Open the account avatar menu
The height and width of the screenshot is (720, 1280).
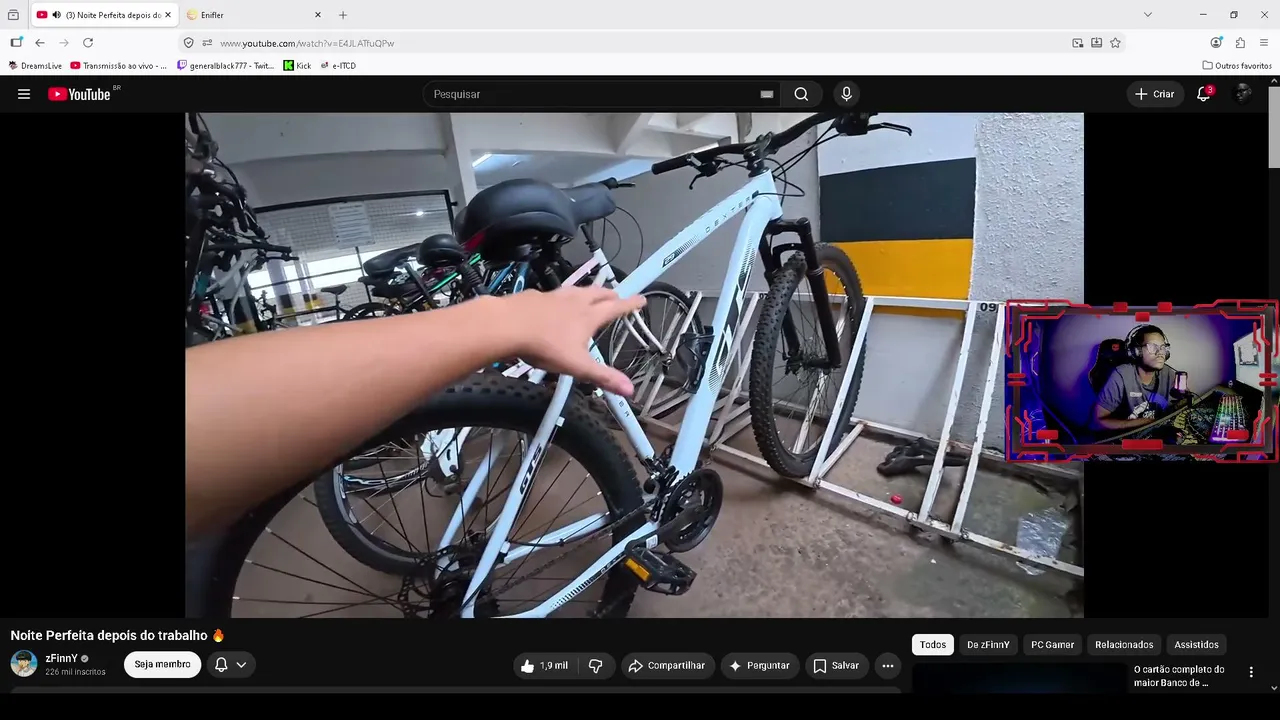coord(1242,94)
